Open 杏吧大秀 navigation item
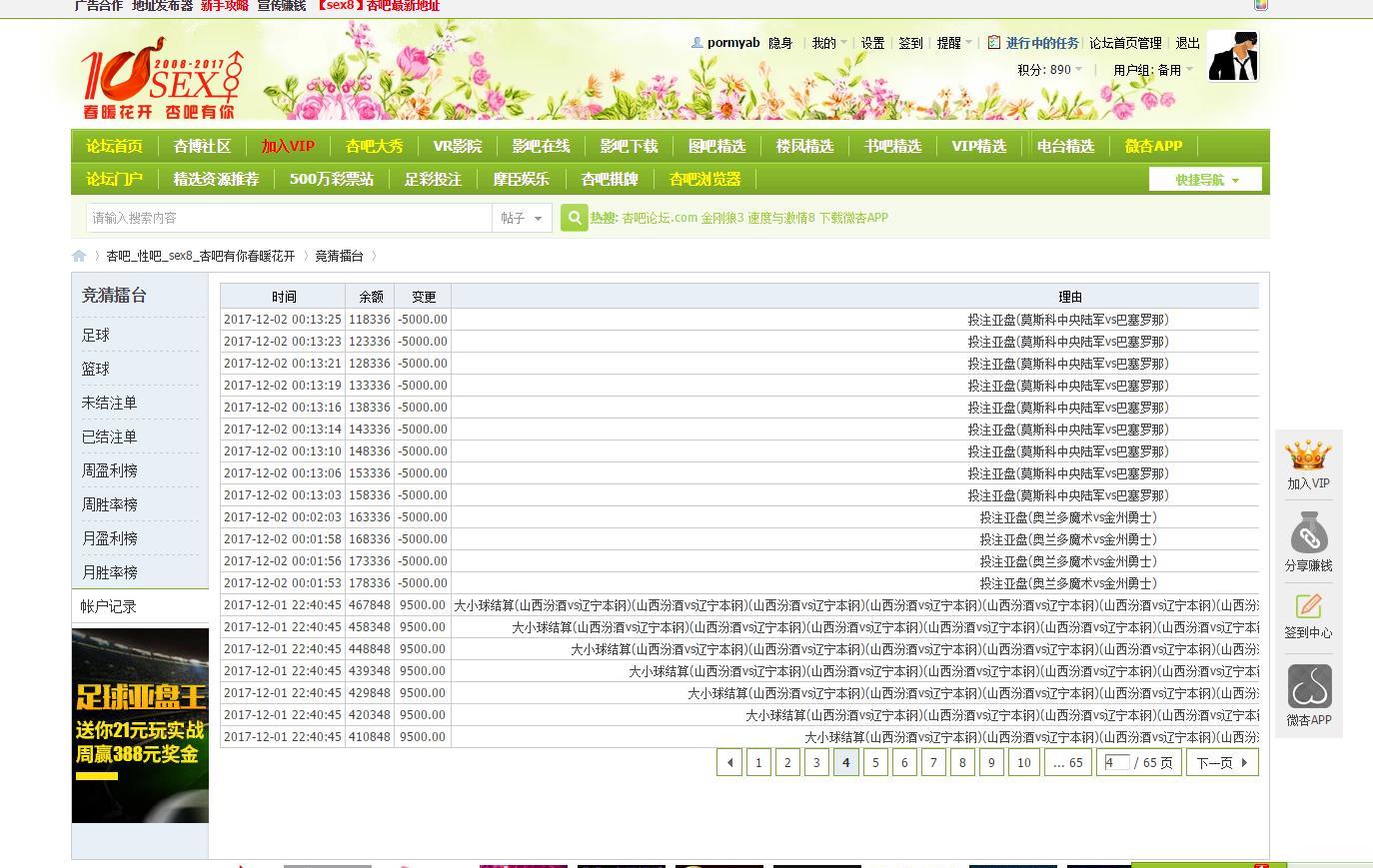 click(374, 146)
